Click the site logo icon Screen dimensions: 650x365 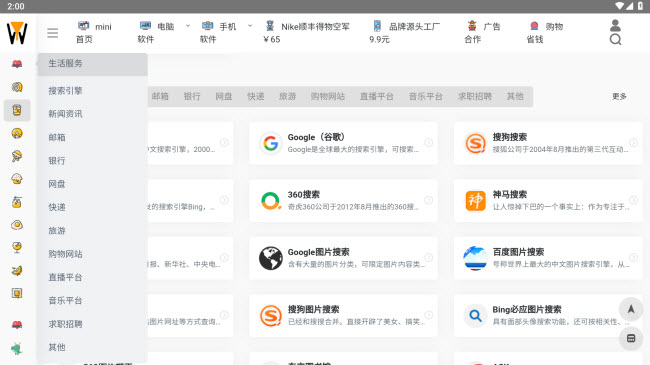17,33
